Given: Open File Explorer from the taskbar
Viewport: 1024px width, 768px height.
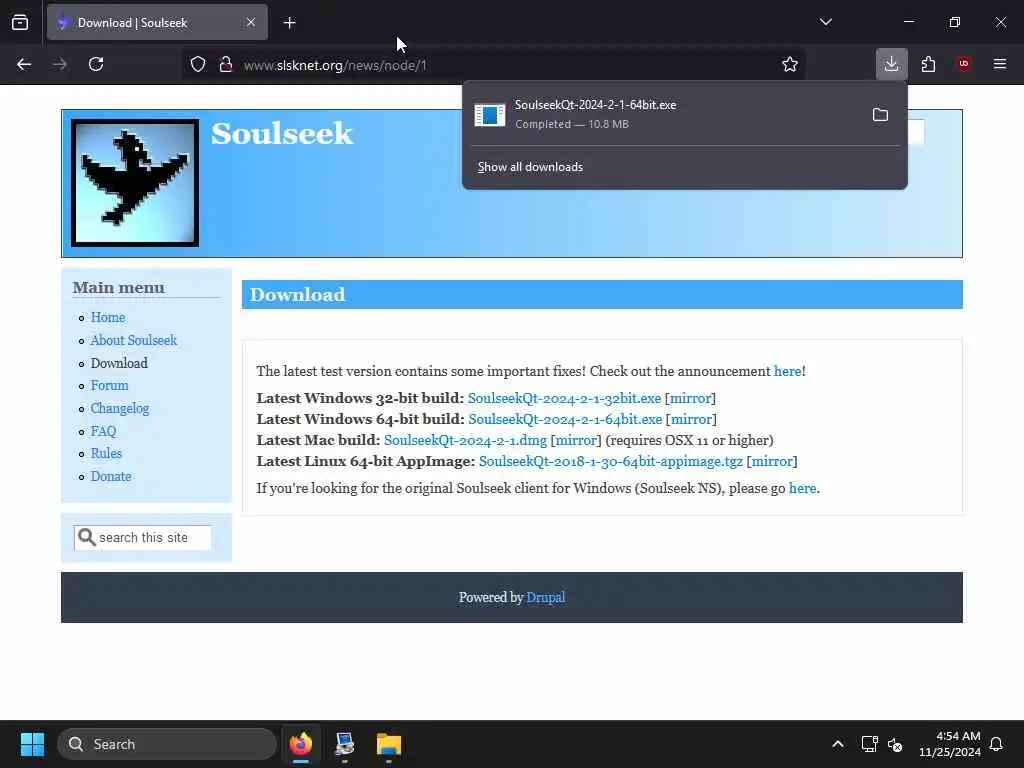Looking at the screenshot, I should point(389,744).
